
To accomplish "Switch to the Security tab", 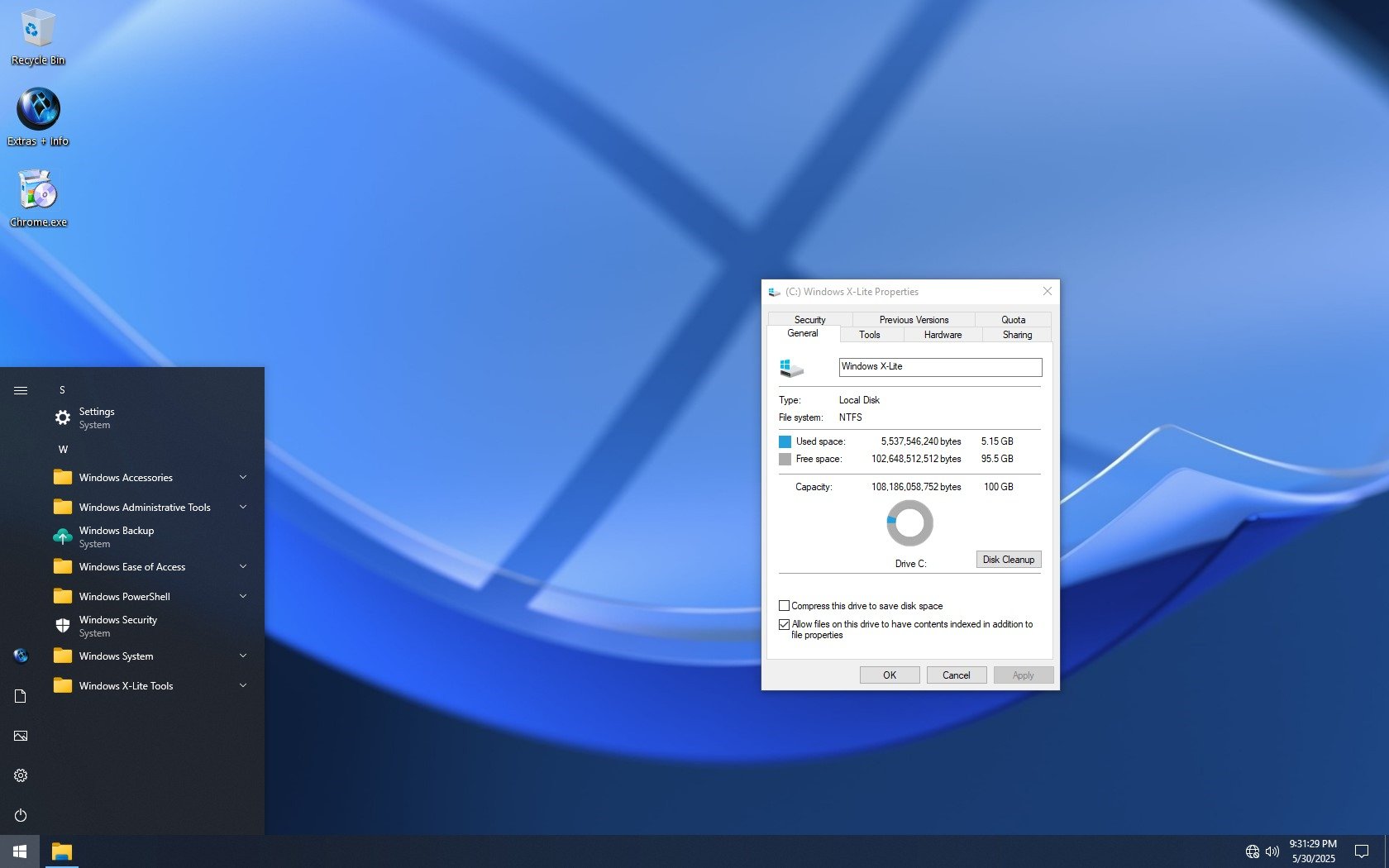I will pyautogui.click(x=809, y=320).
